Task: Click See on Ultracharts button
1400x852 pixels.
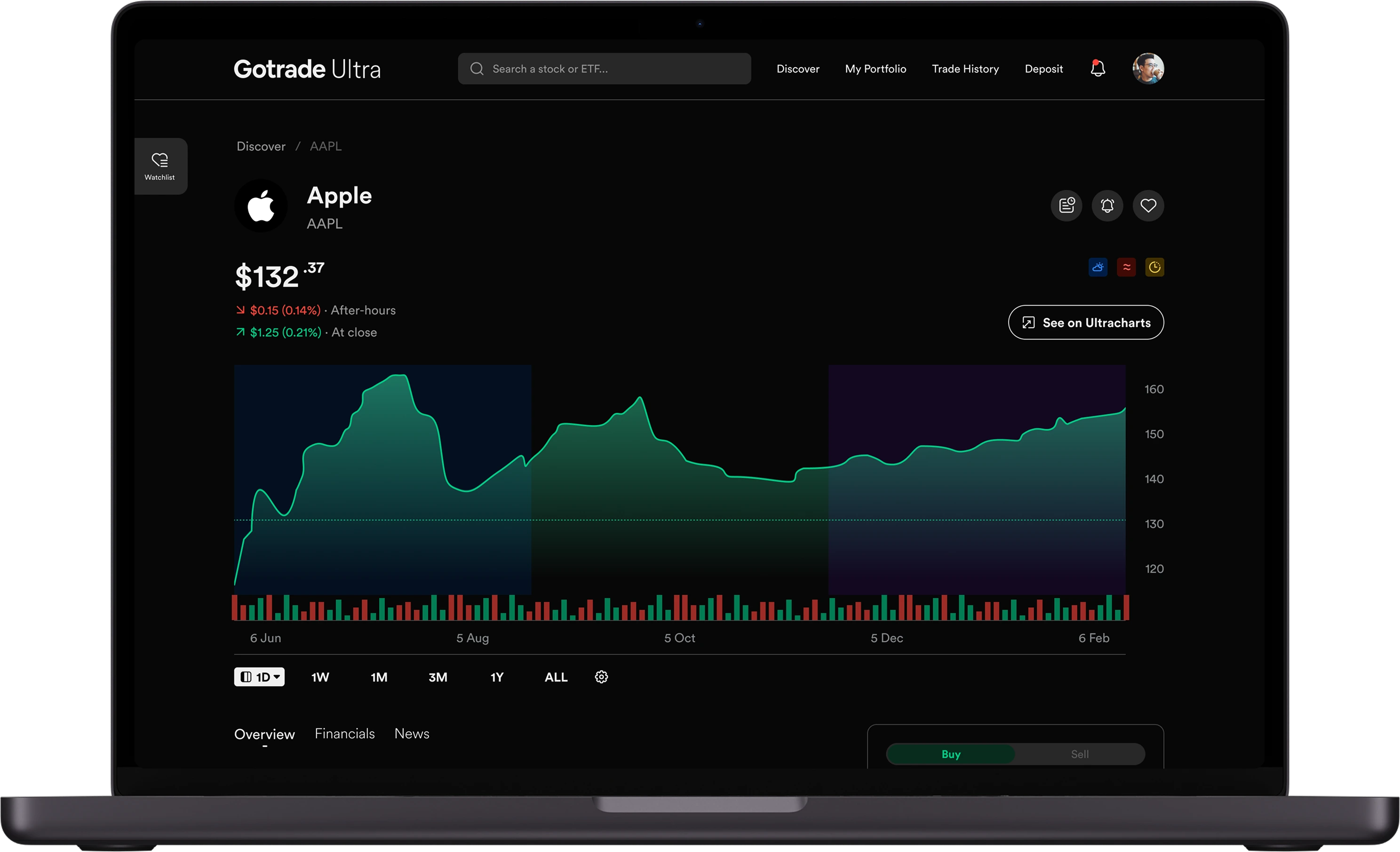Action: pyautogui.click(x=1086, y=323)
